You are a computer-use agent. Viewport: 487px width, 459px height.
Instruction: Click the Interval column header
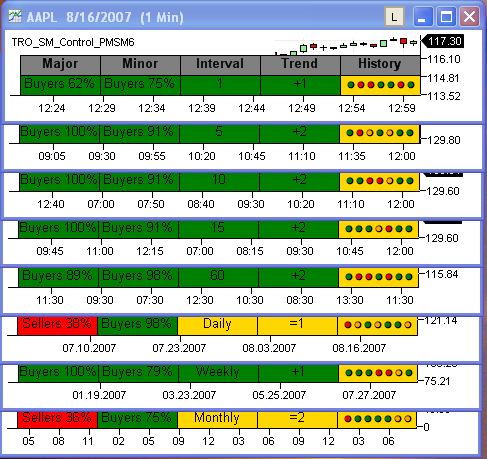(x=220, y=65)
